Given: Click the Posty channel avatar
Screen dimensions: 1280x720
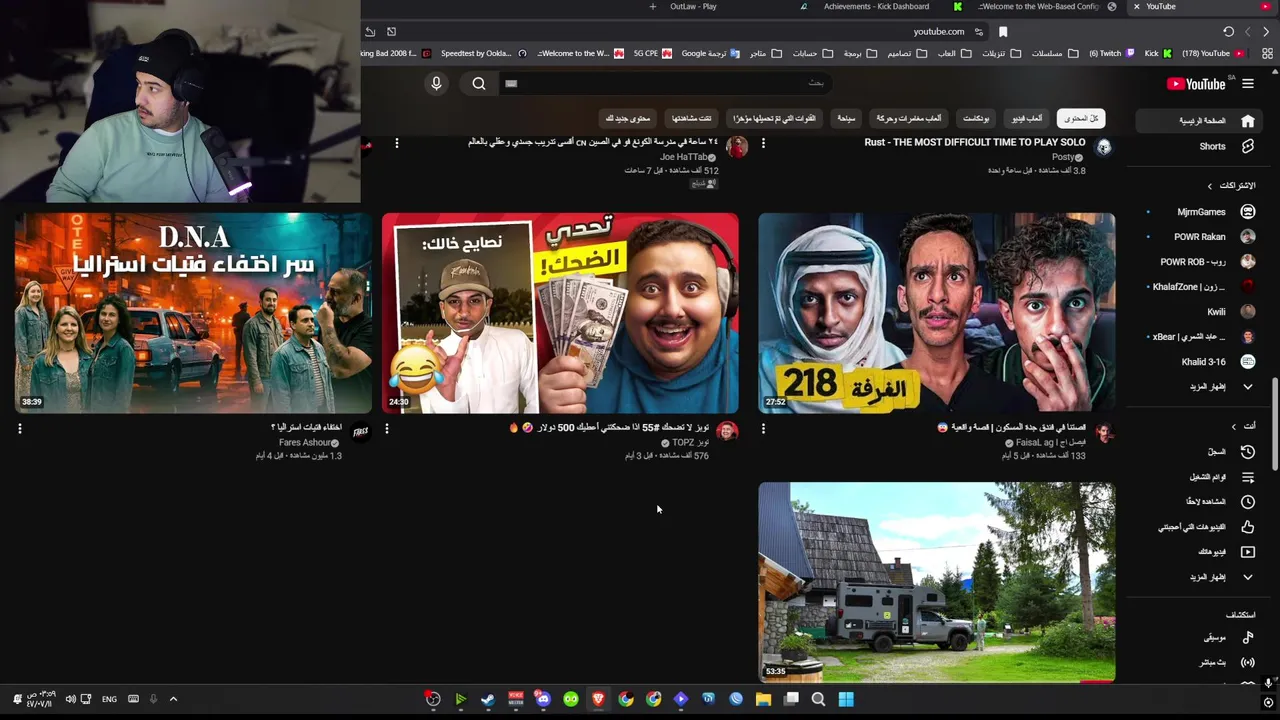Looking at the screenshot, I should point(1104,148).
